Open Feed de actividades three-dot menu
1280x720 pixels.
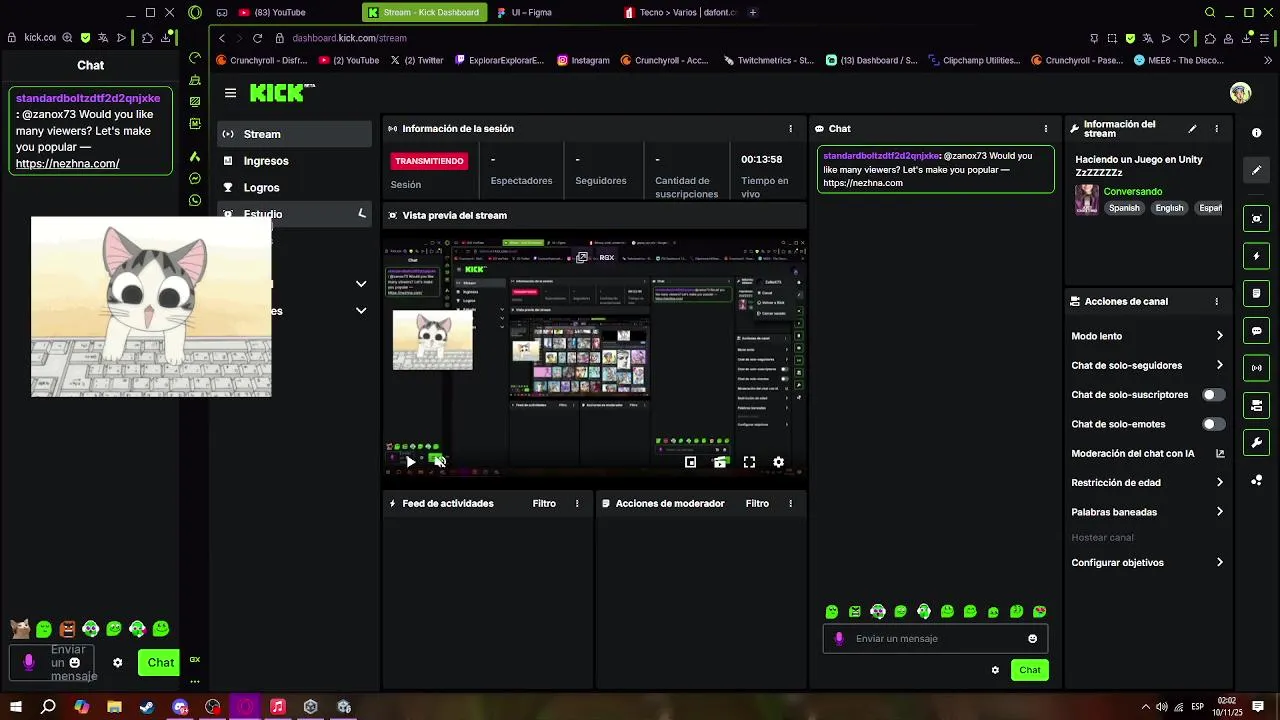click(577, 504)
